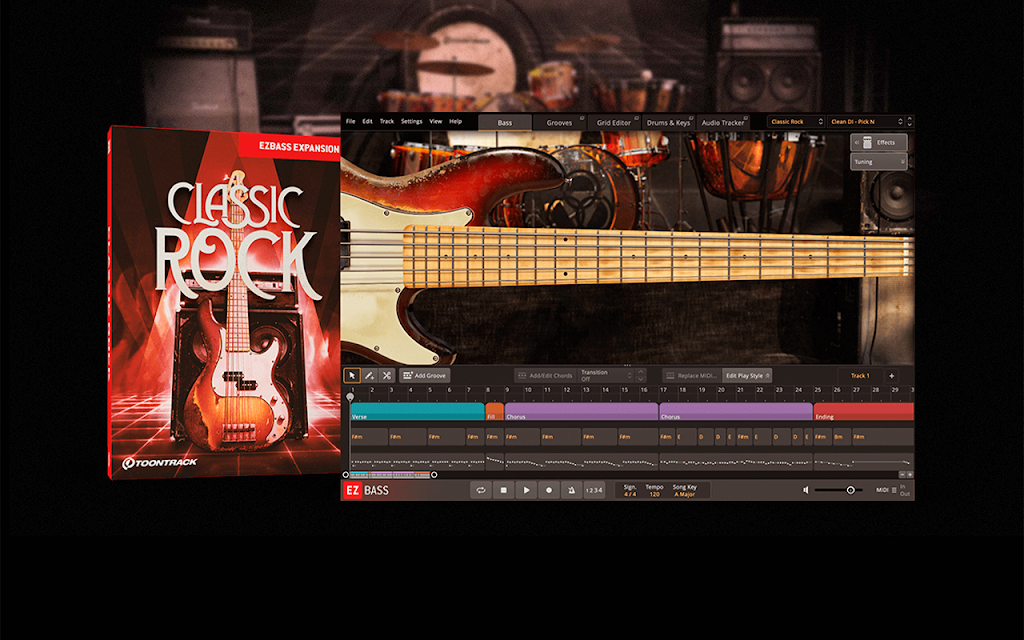Click the speaker volume icon

[x=806, y=490]
